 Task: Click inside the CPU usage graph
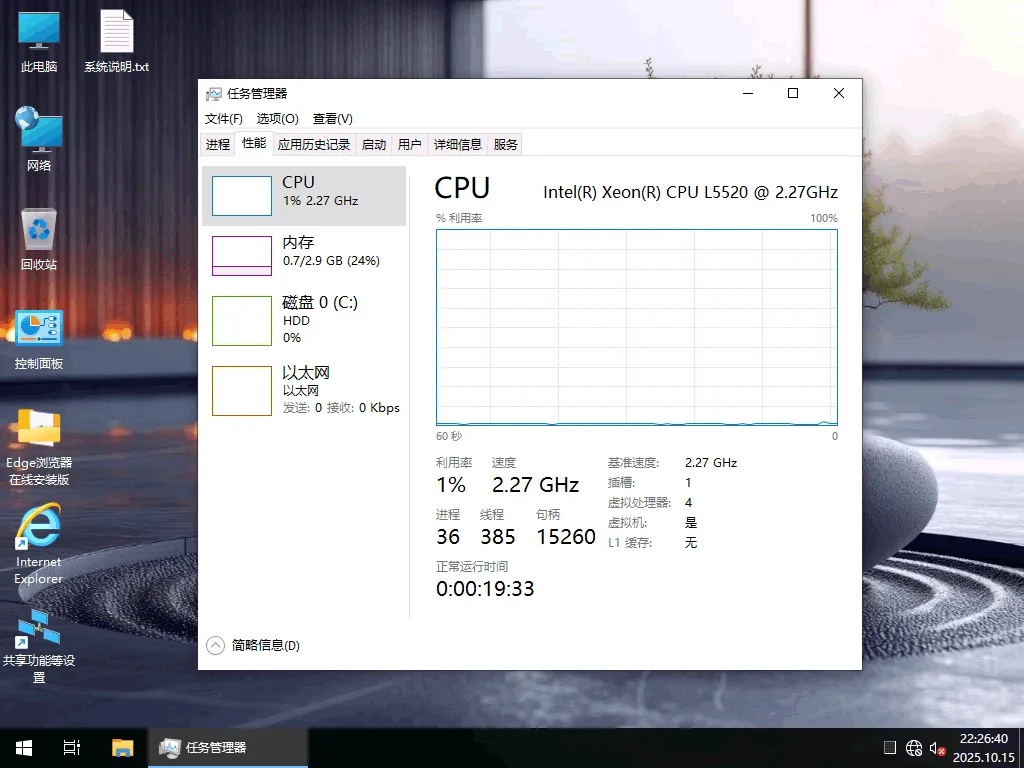pos(635,327)
